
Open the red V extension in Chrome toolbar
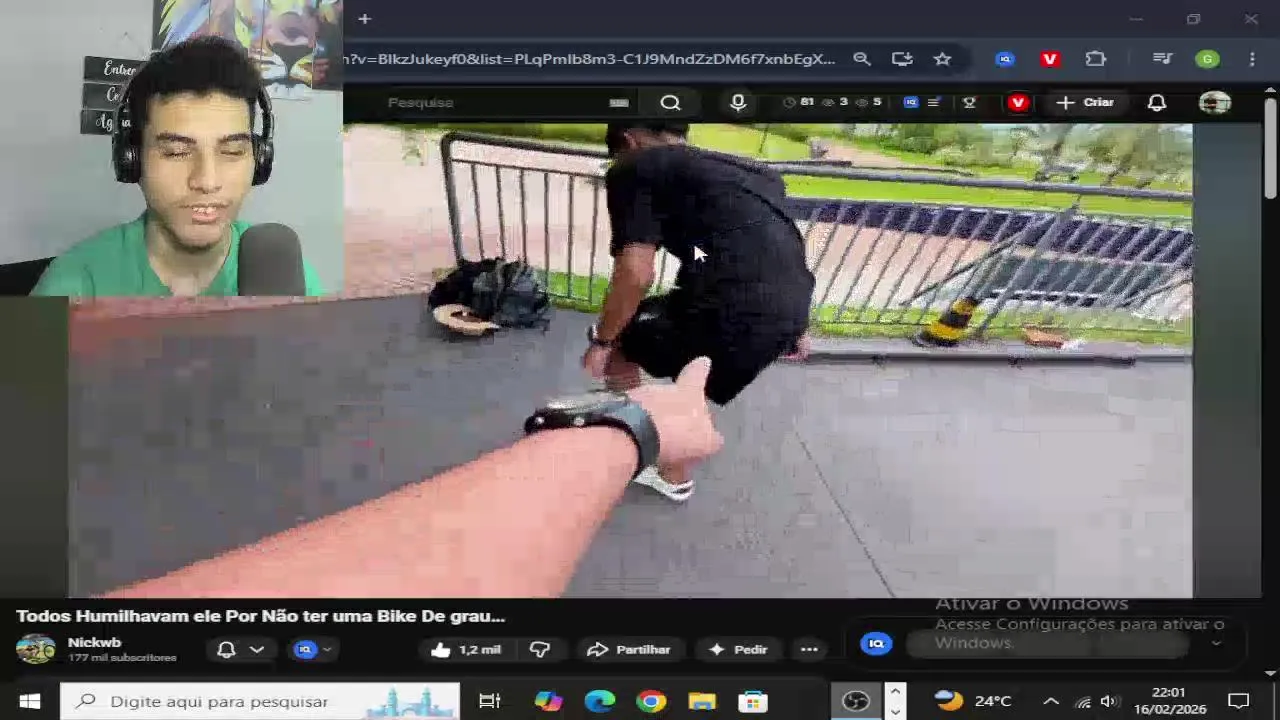point(1049,59)
